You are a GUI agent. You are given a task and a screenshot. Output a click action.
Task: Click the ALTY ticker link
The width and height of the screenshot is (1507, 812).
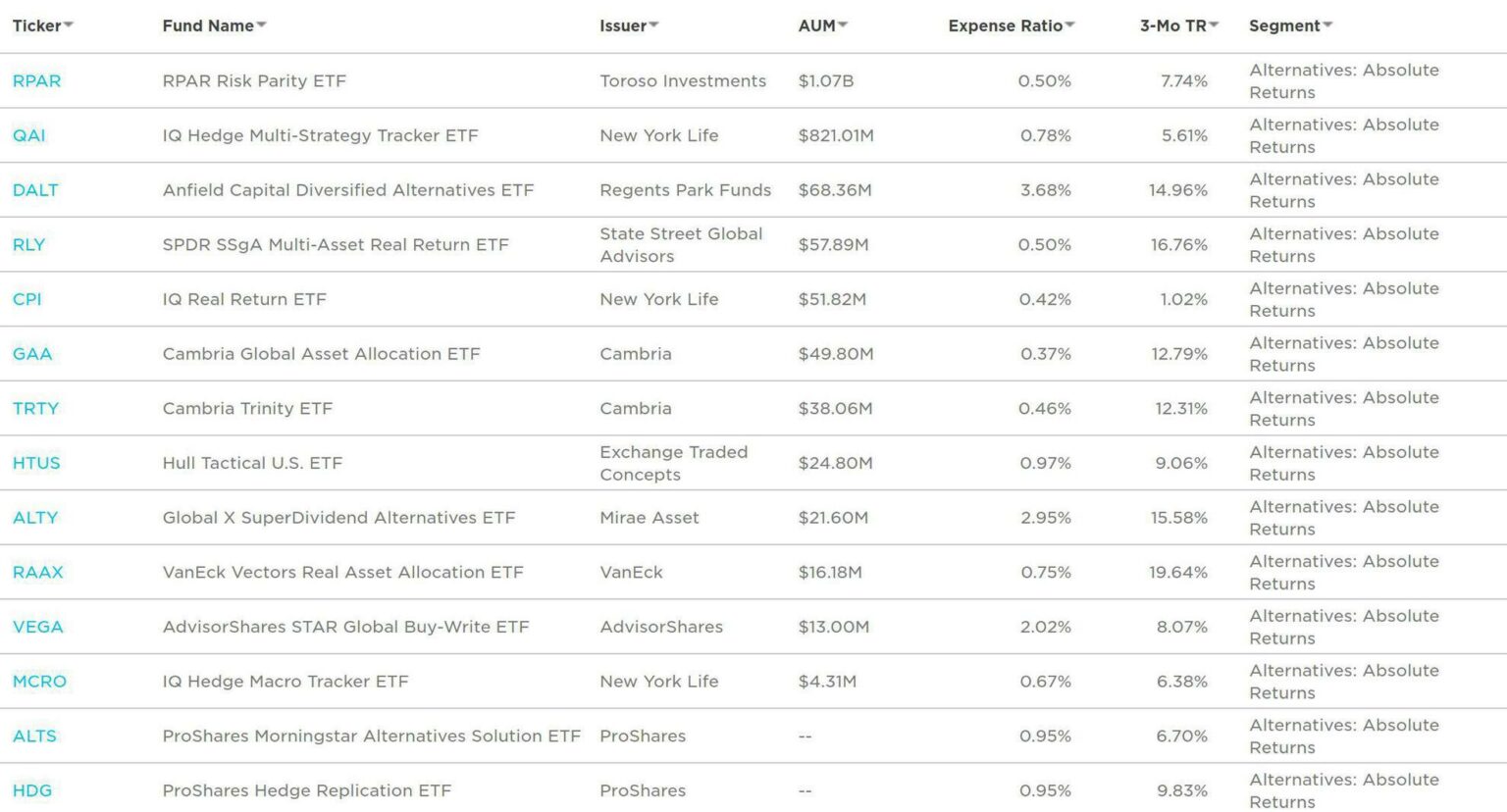35,518
